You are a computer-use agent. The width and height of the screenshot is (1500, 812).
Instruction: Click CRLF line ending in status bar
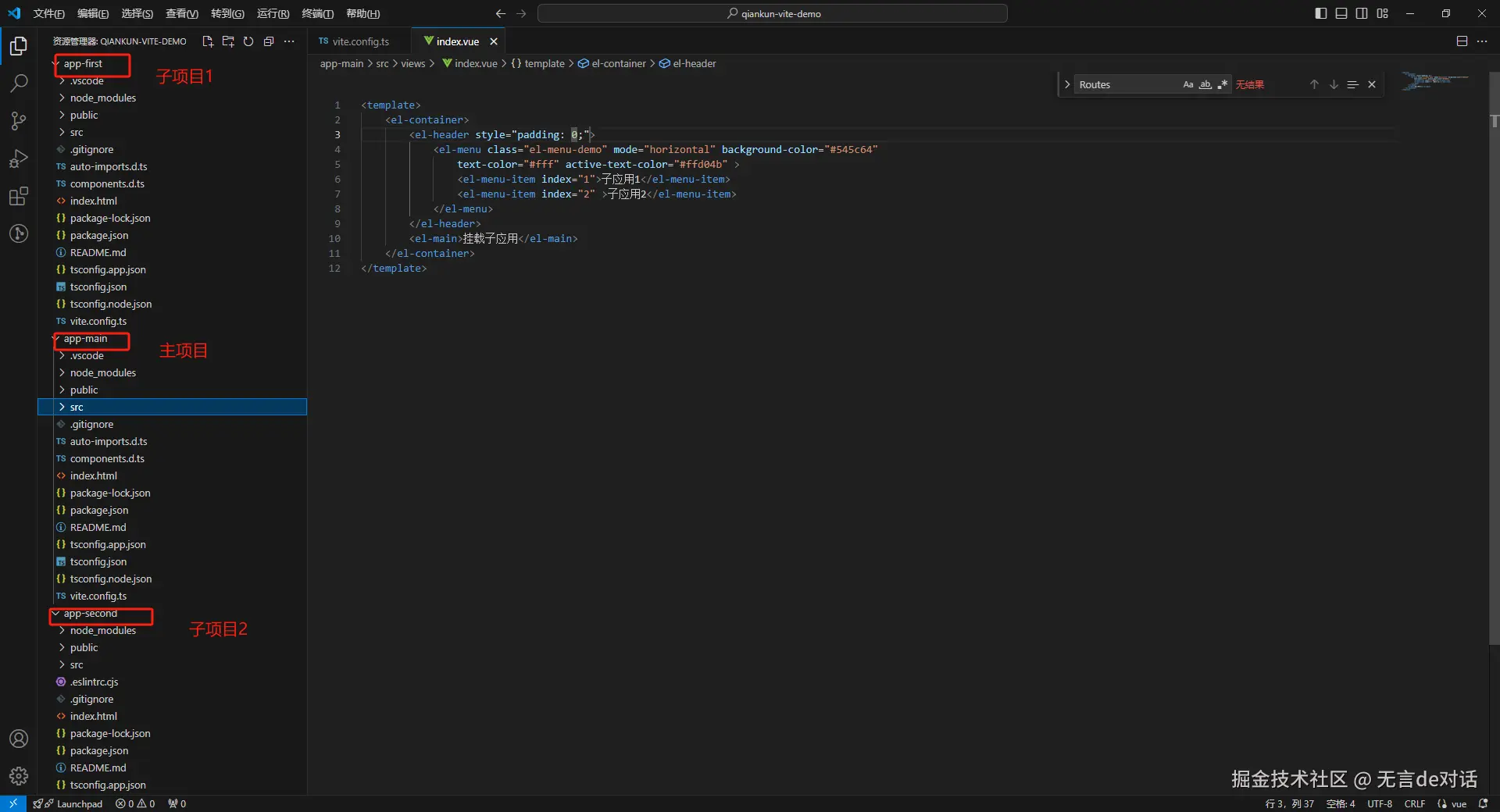tap(1414, 803)
